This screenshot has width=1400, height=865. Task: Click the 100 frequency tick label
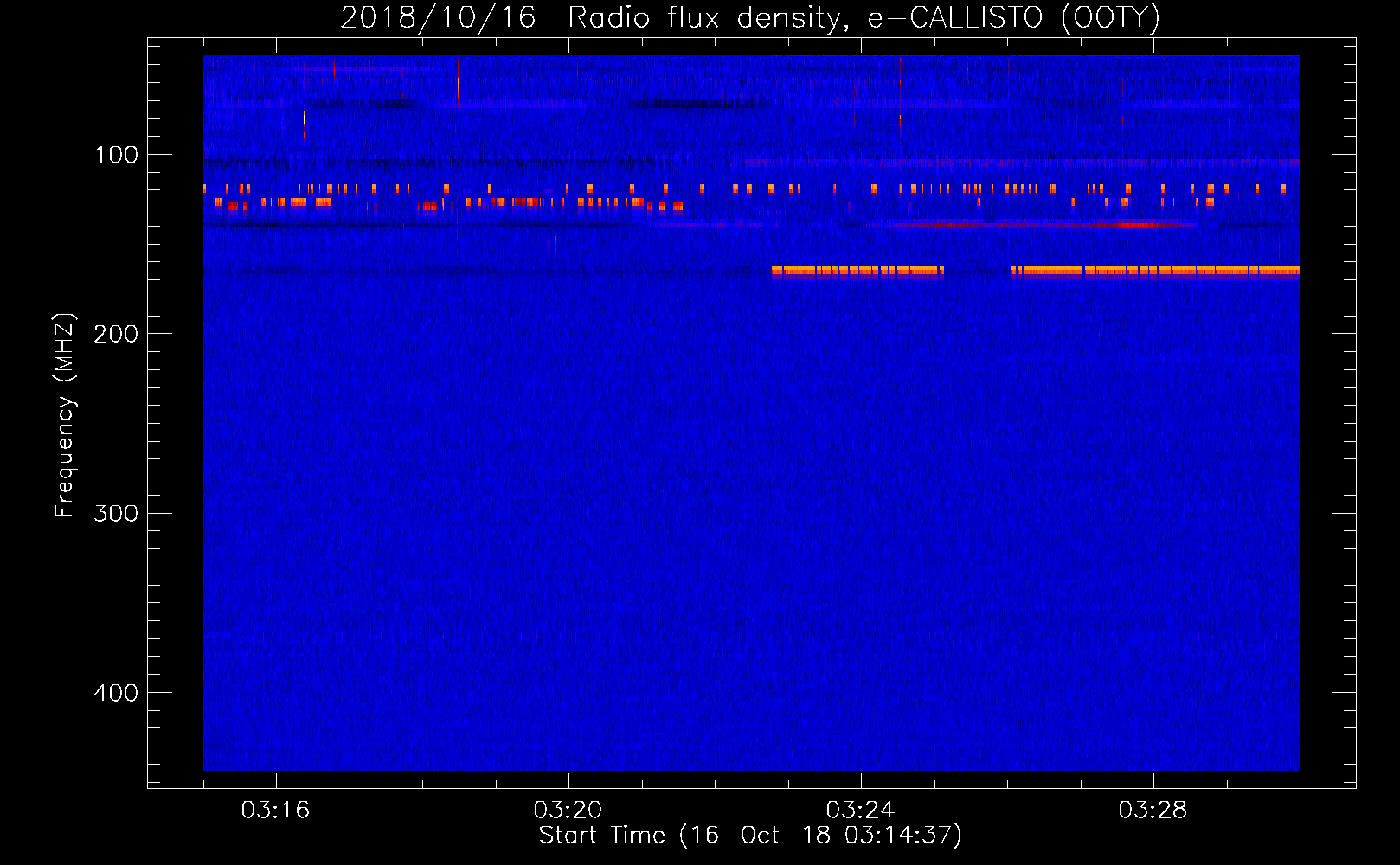click(117, 155)
